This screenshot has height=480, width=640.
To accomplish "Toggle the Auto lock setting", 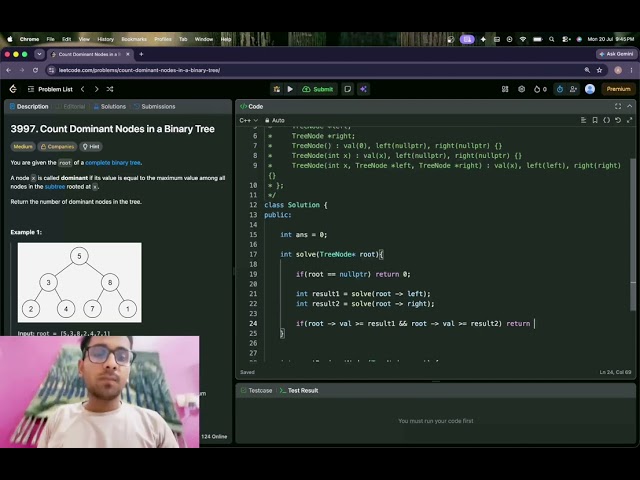I will 275,120.
